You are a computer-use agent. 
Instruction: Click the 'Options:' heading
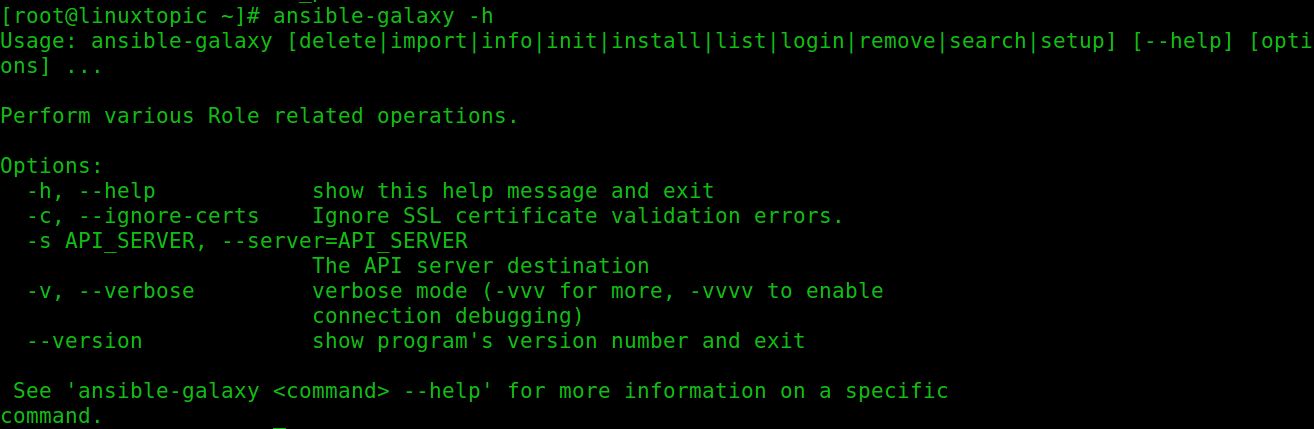pyautogui.click(x=52, y=166)
